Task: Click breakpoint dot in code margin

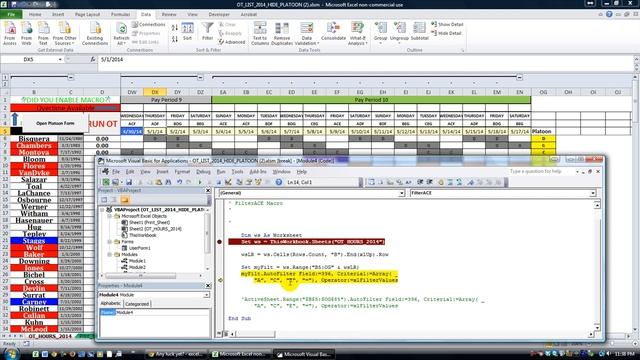Action: coord(220,242)
